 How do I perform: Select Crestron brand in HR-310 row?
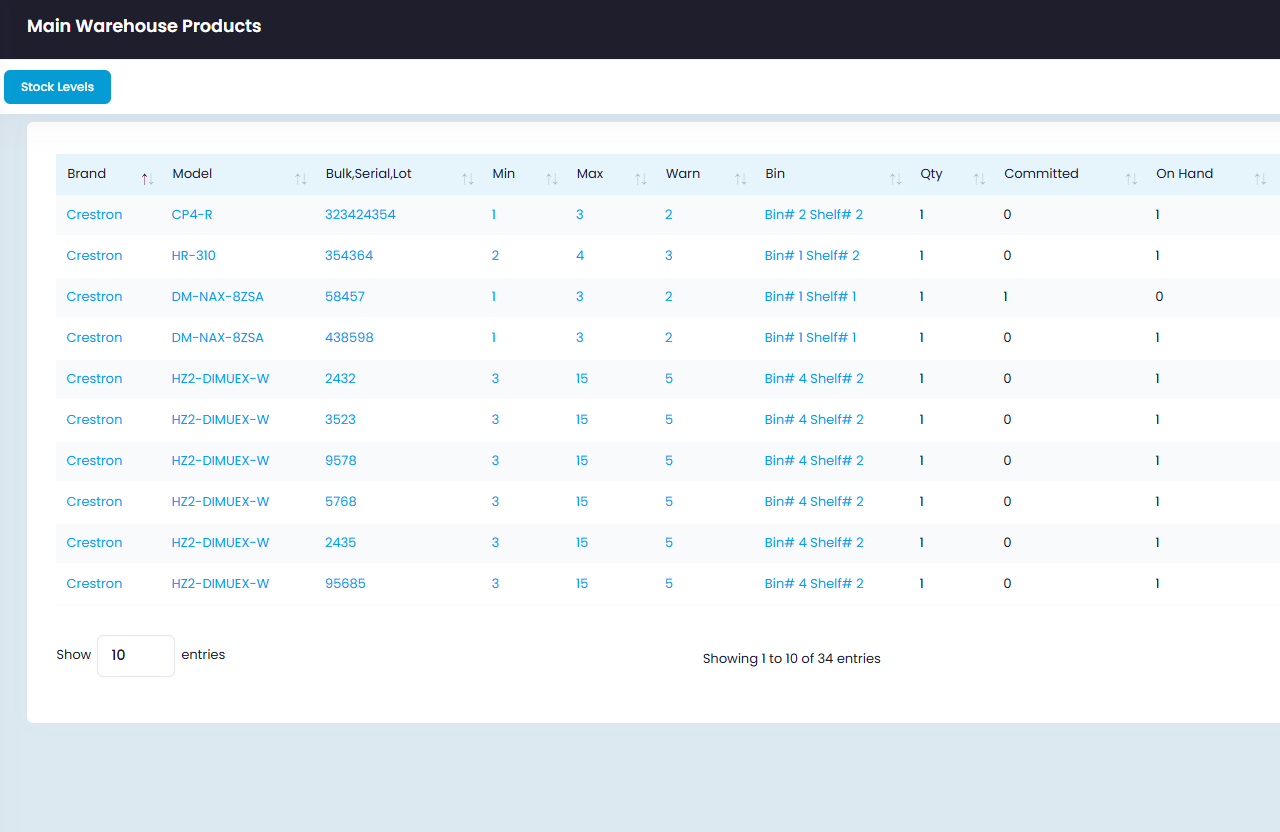(x=94, y=256)
